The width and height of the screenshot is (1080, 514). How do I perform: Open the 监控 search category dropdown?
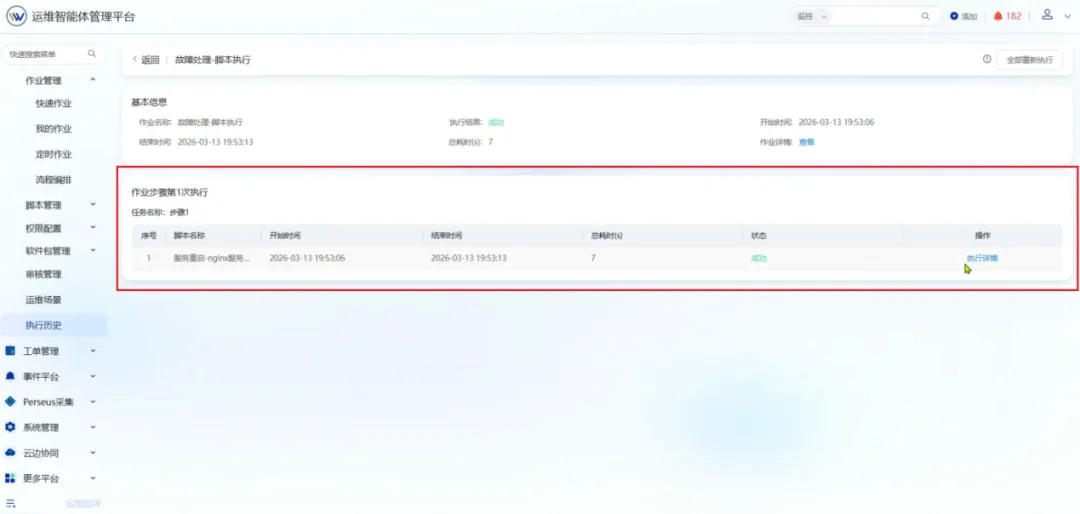point(811,17)
